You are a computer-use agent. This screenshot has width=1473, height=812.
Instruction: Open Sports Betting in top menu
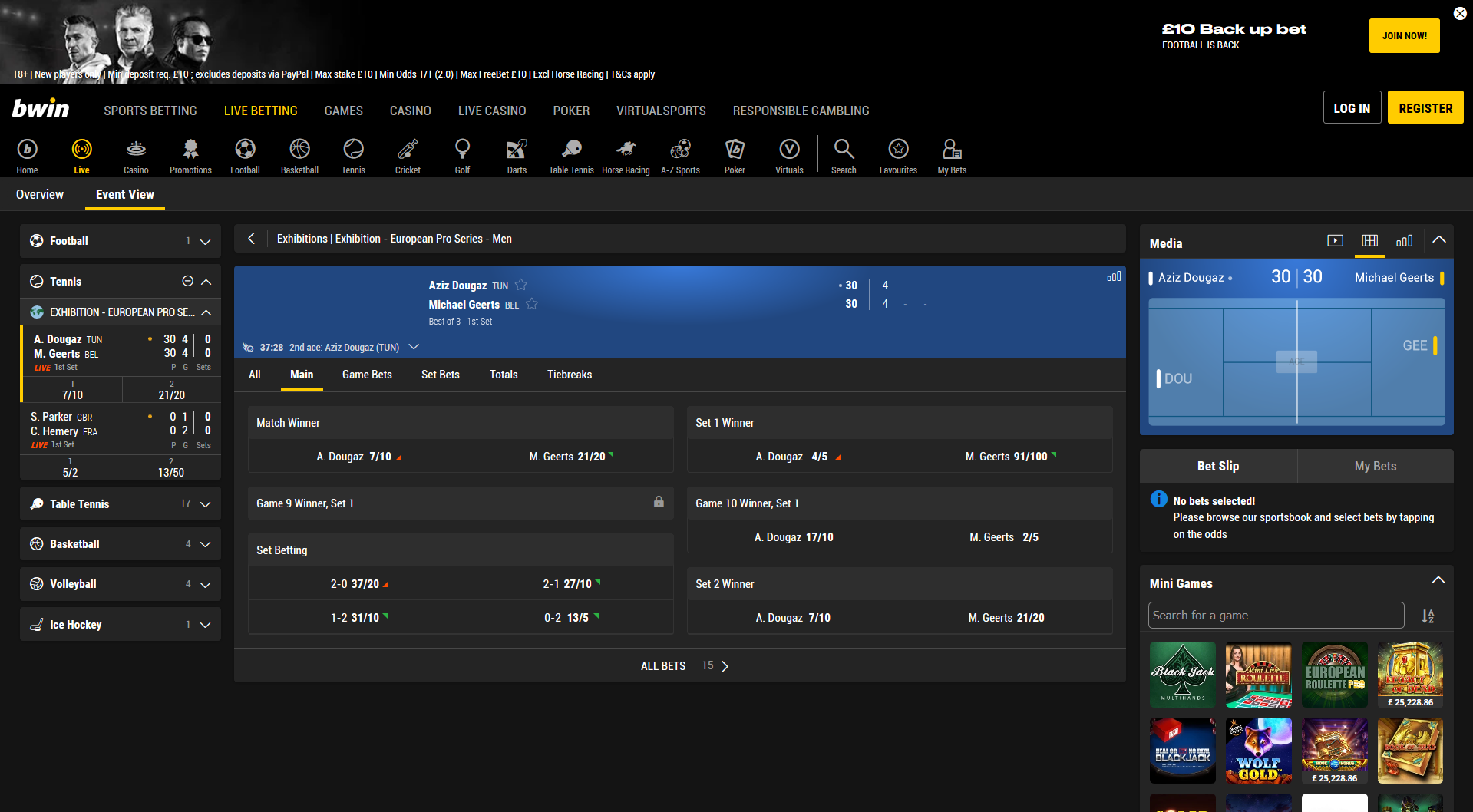(x=150, y=111)
